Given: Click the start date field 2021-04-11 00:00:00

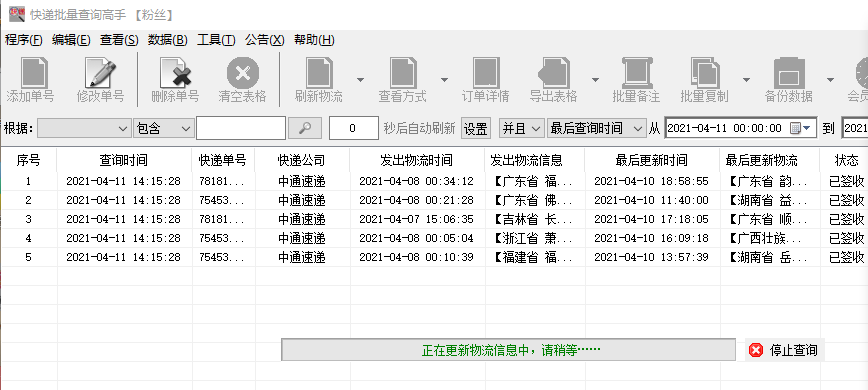Looking at the screenshot, I should coord(741,128).
